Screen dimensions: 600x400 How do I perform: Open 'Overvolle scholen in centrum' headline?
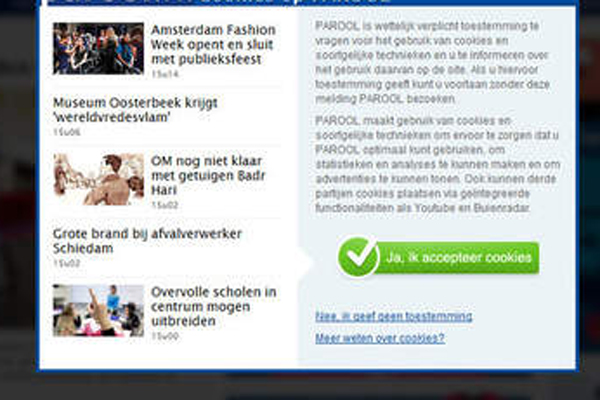click(x=213, y=308)
